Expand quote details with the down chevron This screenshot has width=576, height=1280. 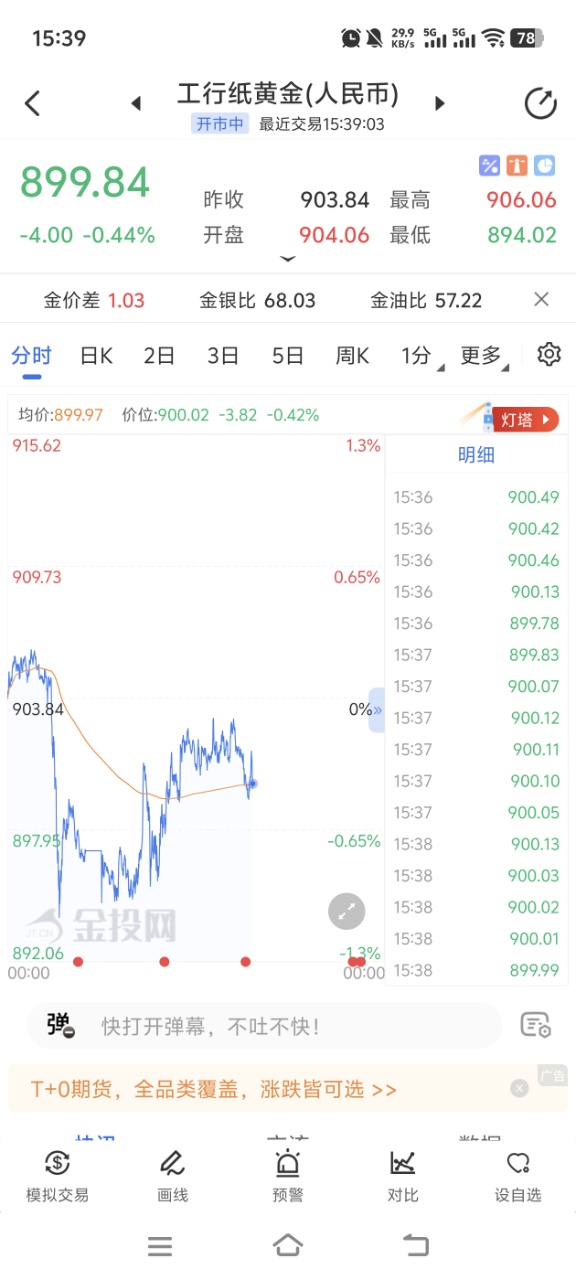click(x=288, y=259)
